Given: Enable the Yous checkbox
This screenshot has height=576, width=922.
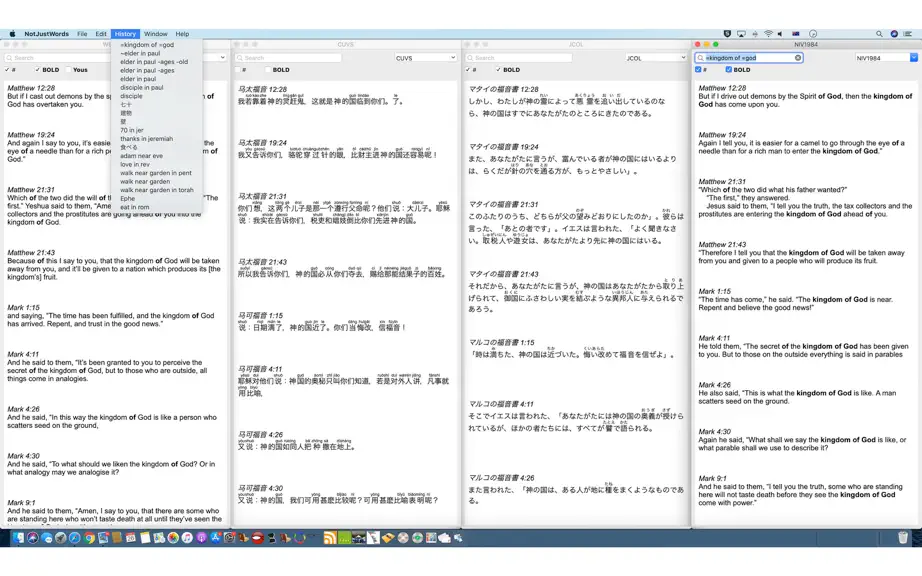Looking at the screenshot, I should [68, 69].
